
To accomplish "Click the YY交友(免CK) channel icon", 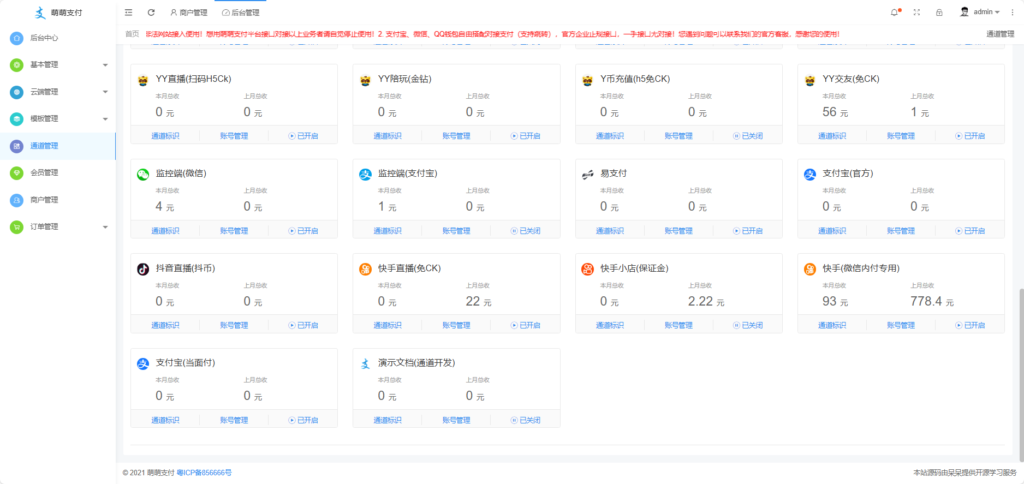I will tap(810, 80).
